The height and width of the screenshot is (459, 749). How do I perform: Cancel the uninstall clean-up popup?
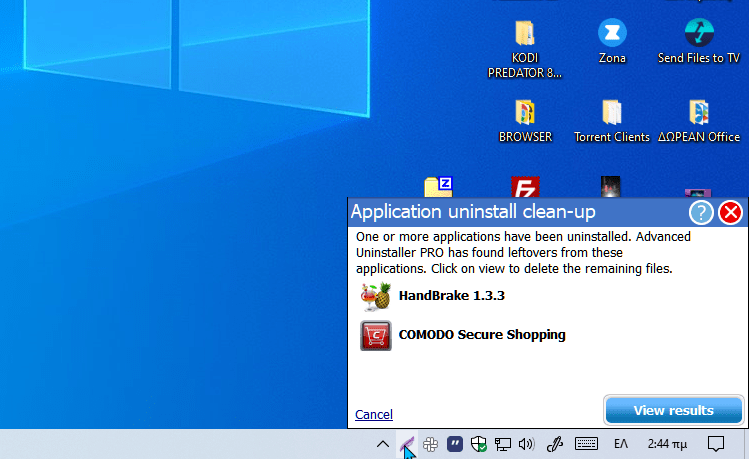tap(374, 414)
